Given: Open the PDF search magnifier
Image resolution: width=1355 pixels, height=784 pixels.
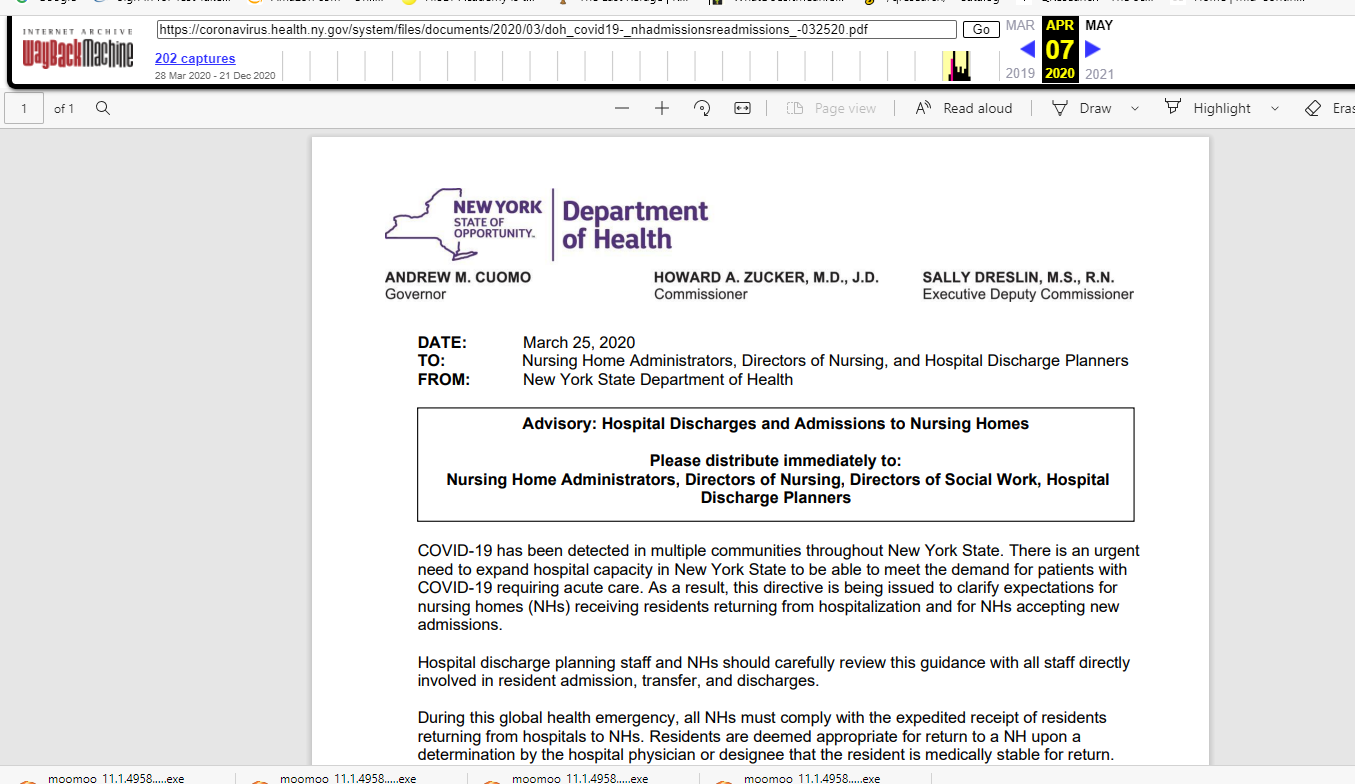Looking at the screenshot, I should [102, 108].
